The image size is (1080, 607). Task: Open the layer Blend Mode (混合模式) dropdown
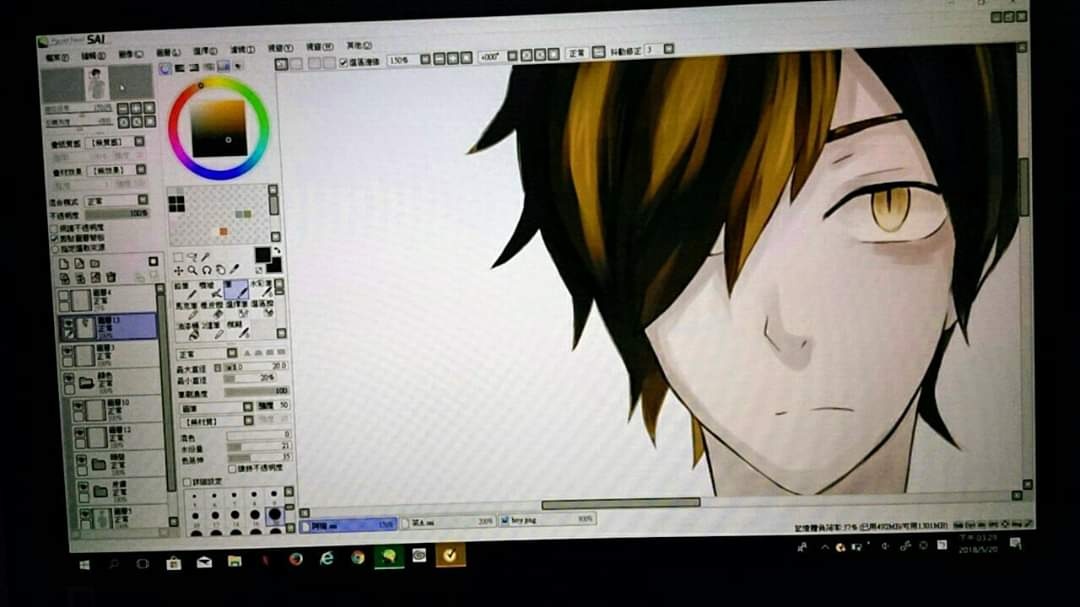point(143,199)
